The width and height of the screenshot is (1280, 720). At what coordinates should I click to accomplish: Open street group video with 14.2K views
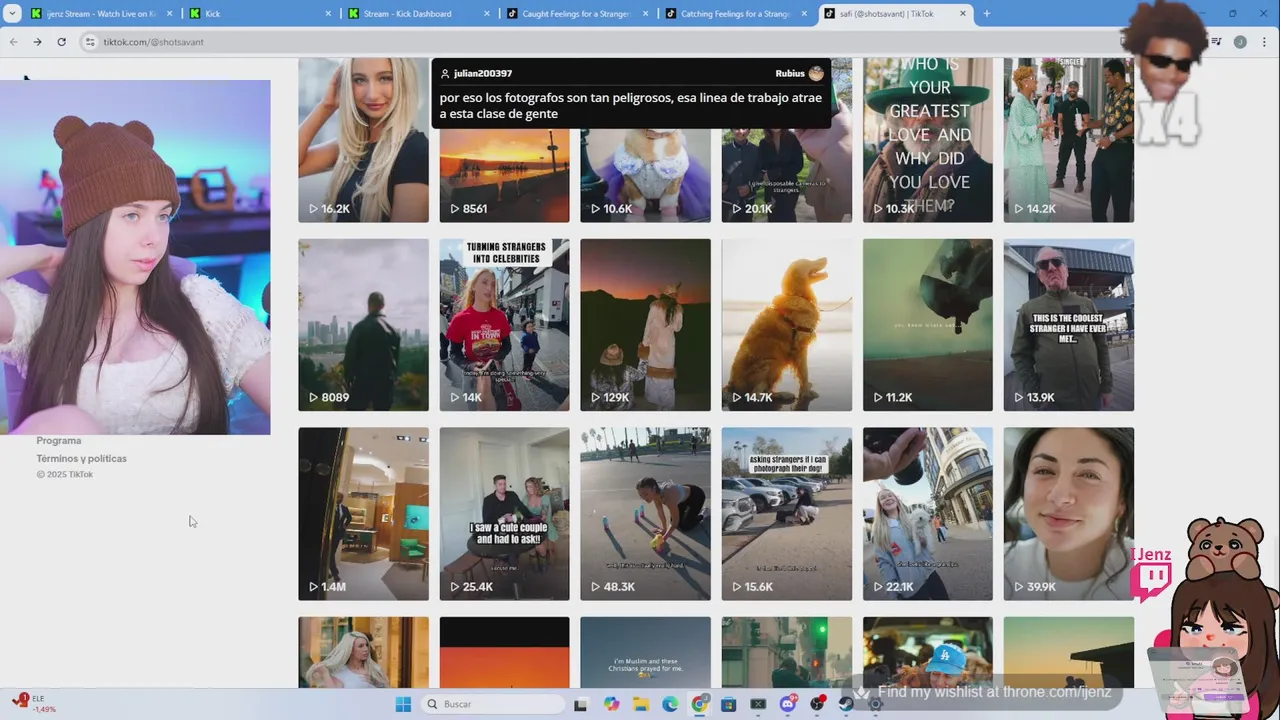[1069, 140]
